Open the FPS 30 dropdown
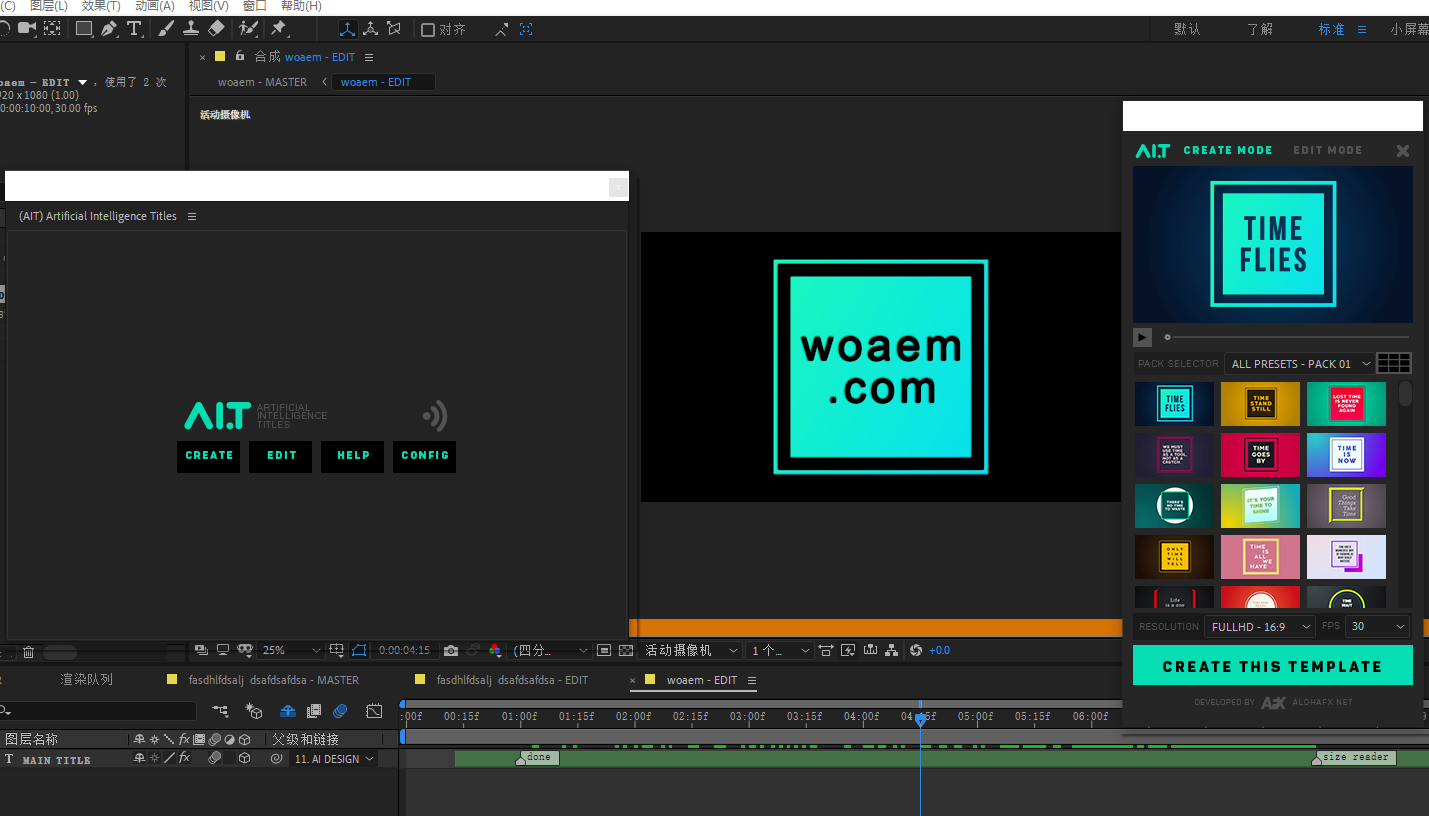Image resolution: width=1429 pixels, height=816 pixels. point(1377,626)
